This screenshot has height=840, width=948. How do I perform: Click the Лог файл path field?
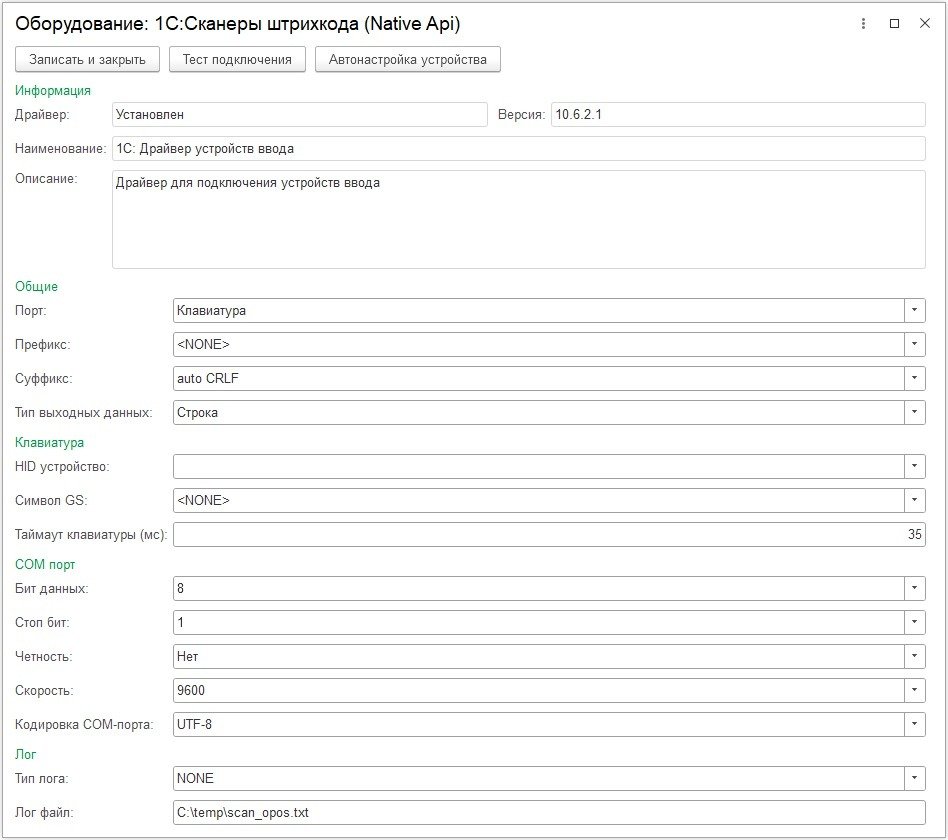[548, 812]
